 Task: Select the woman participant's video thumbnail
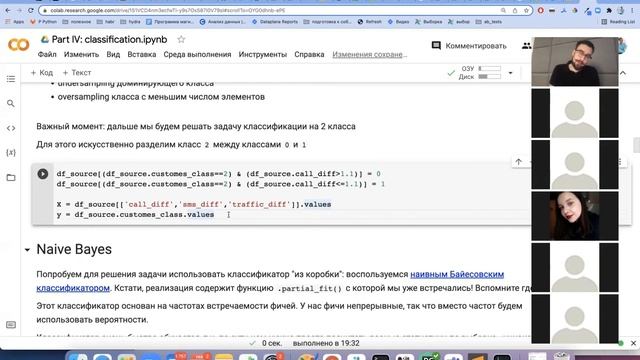pyautogui.click(x=575, y=216)
